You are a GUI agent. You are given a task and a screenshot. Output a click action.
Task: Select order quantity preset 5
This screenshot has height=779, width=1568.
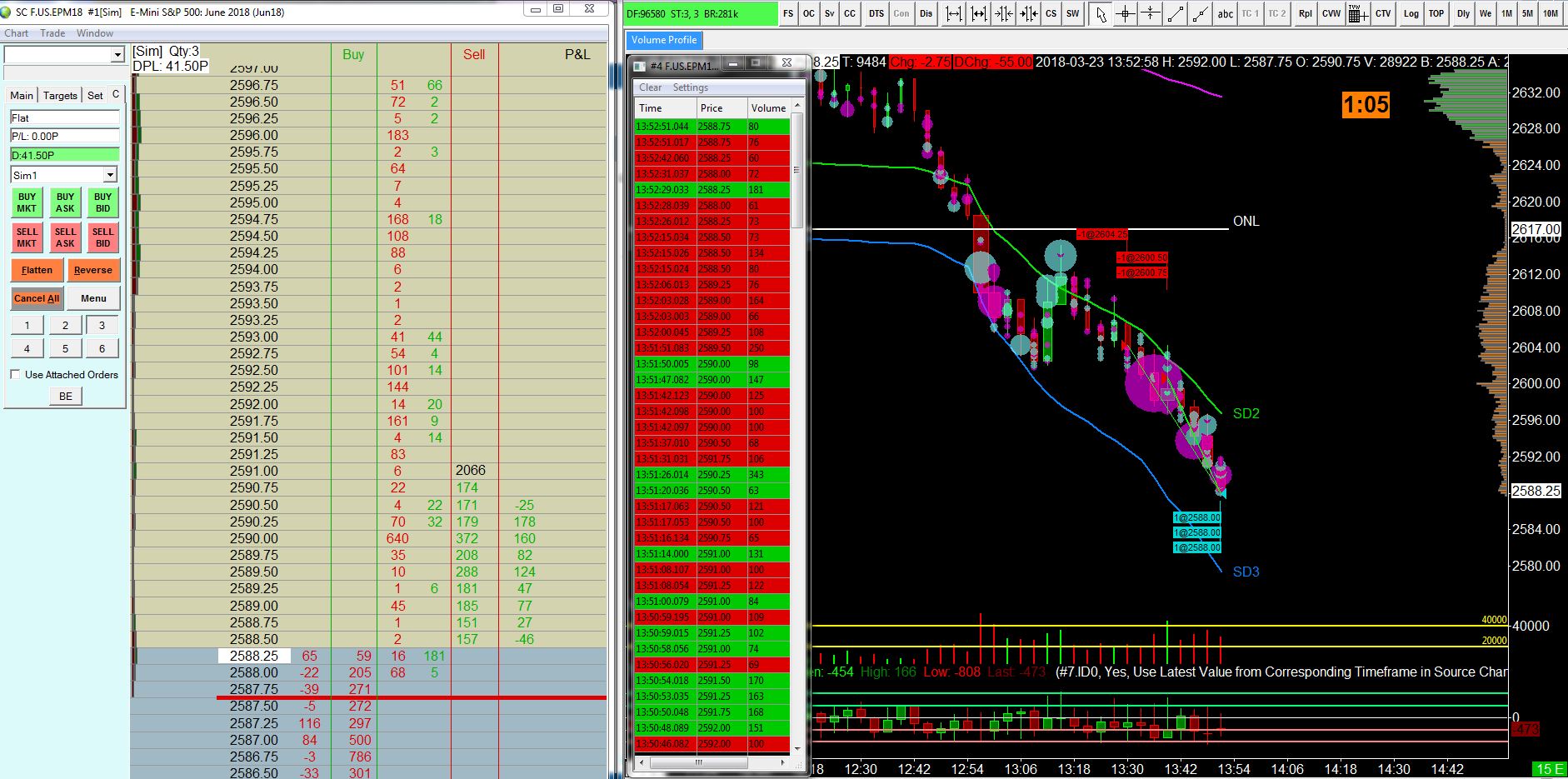pyautogui.click(x=65, y=348)
